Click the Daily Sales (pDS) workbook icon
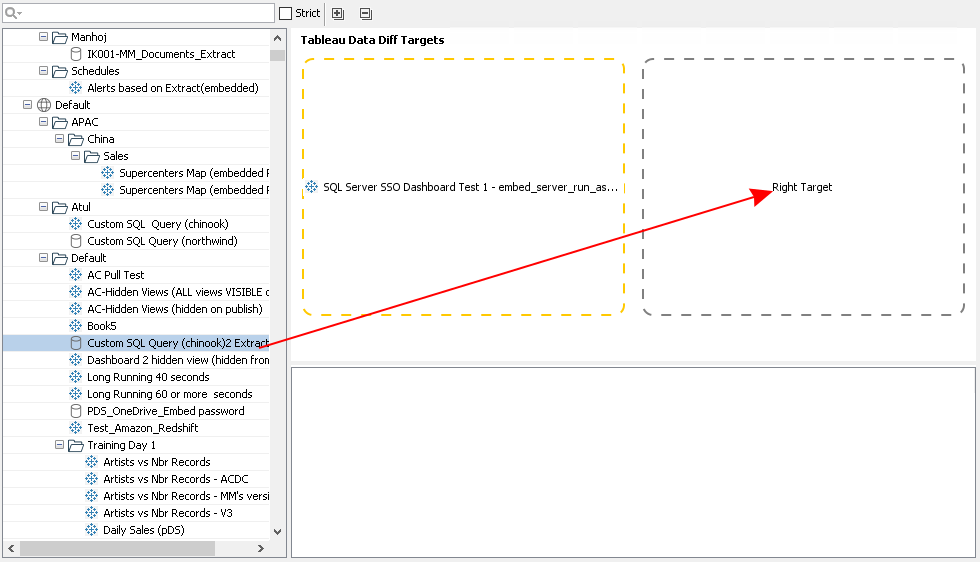The height and width of the screenshot is (562, 980). [x=92, y=529]
